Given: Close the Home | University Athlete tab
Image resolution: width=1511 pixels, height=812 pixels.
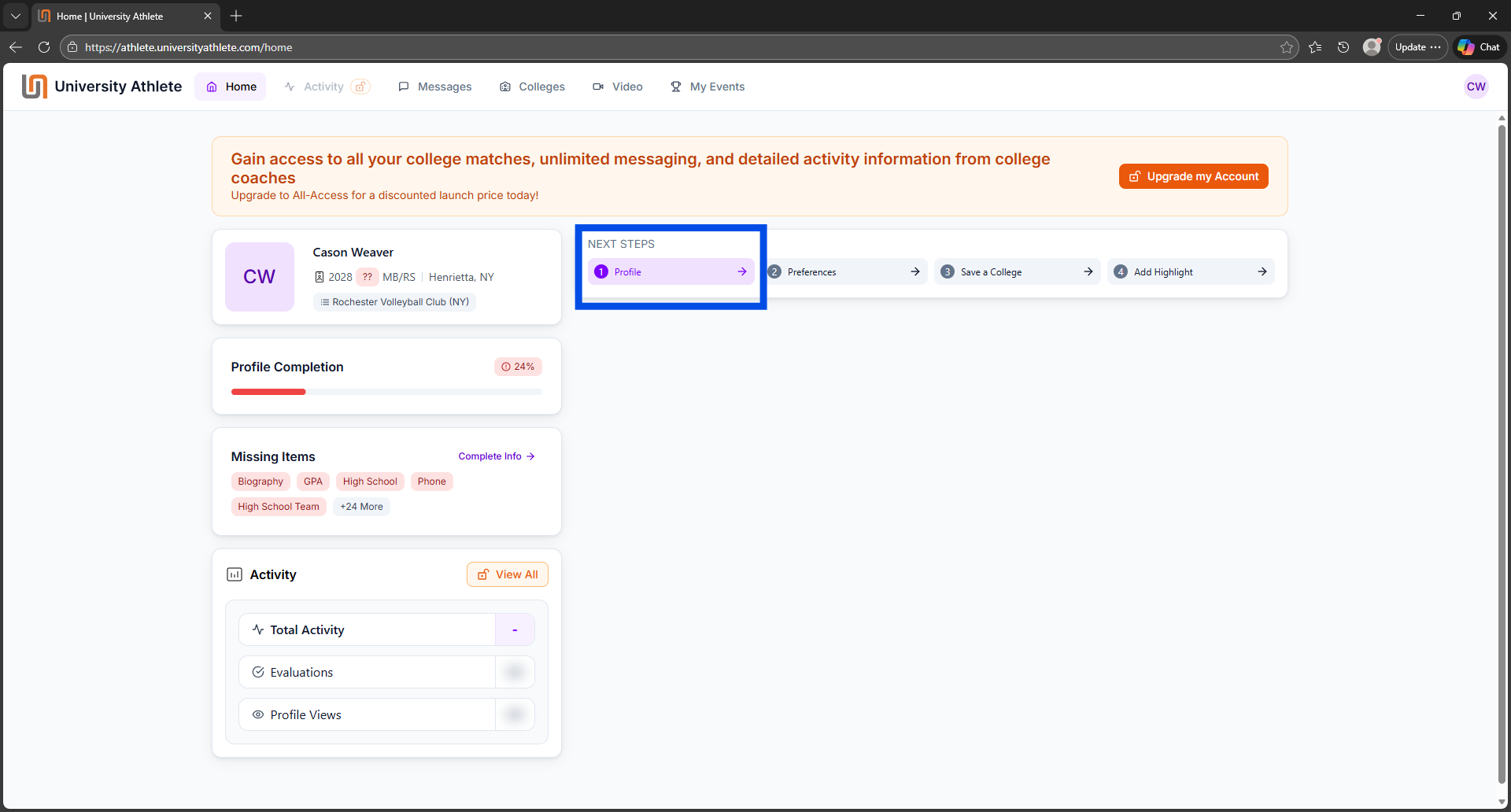Looking at the screenshot, I should pyautogui.click(x=208, y=16).
